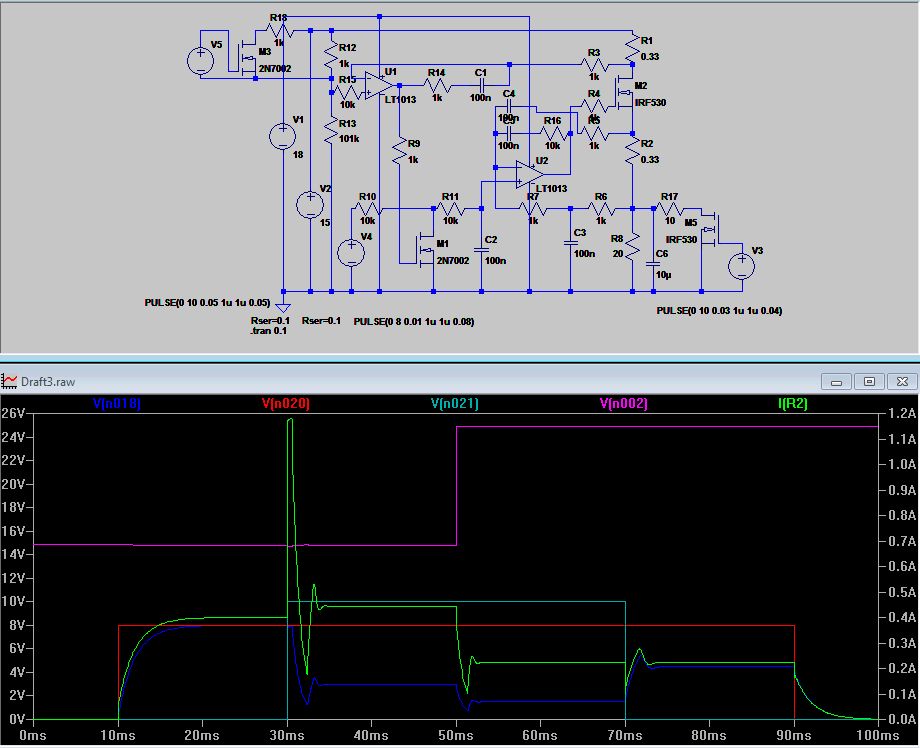Click the 26V voltage axis label
Screen dimensions: 920x748
(x=13, y=413)
